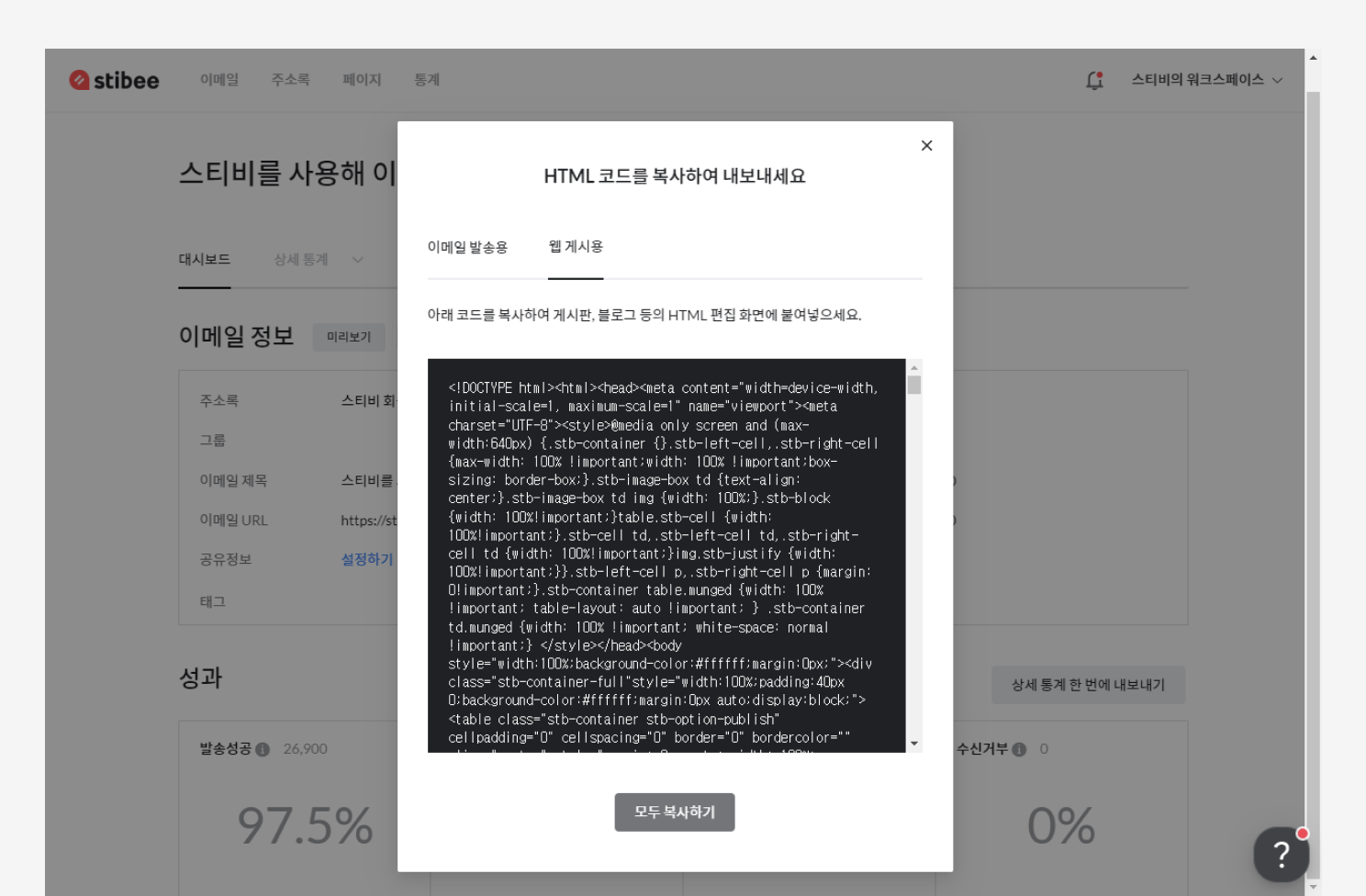Click the stibee logo
Screen dimensions: 1366x896
click(114, 81)
